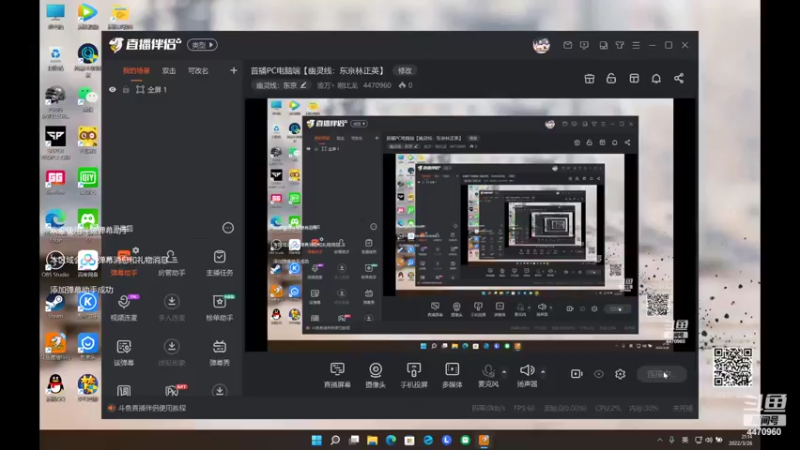Open the skin shirt icon in title bar
Viewport: 800px width, 450px height.
619,45
